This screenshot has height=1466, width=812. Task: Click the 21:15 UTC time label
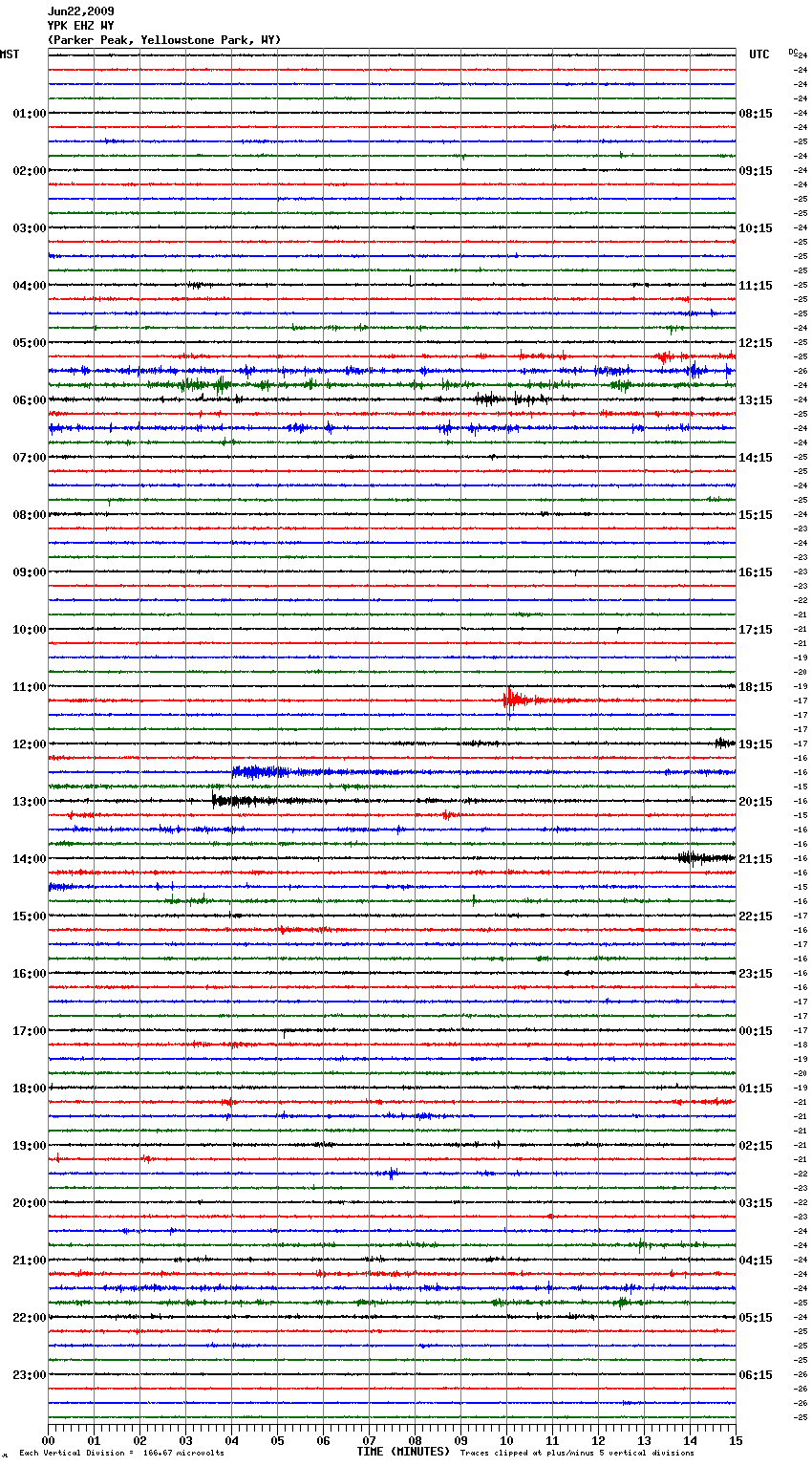point(756,859)
